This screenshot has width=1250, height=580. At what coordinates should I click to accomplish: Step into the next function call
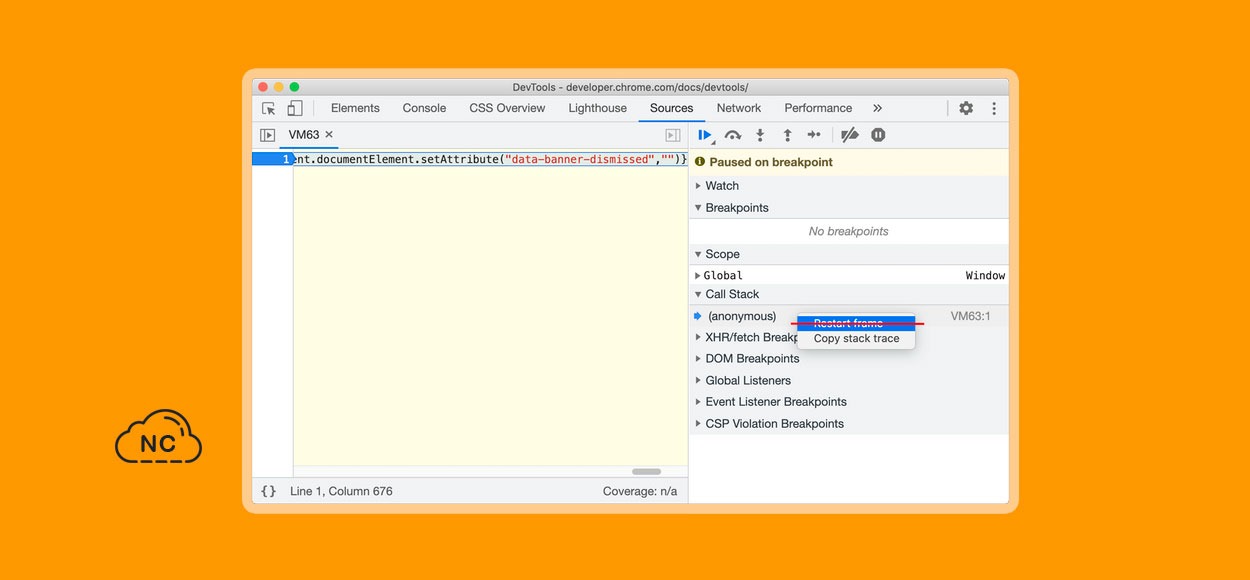(760, 135)
